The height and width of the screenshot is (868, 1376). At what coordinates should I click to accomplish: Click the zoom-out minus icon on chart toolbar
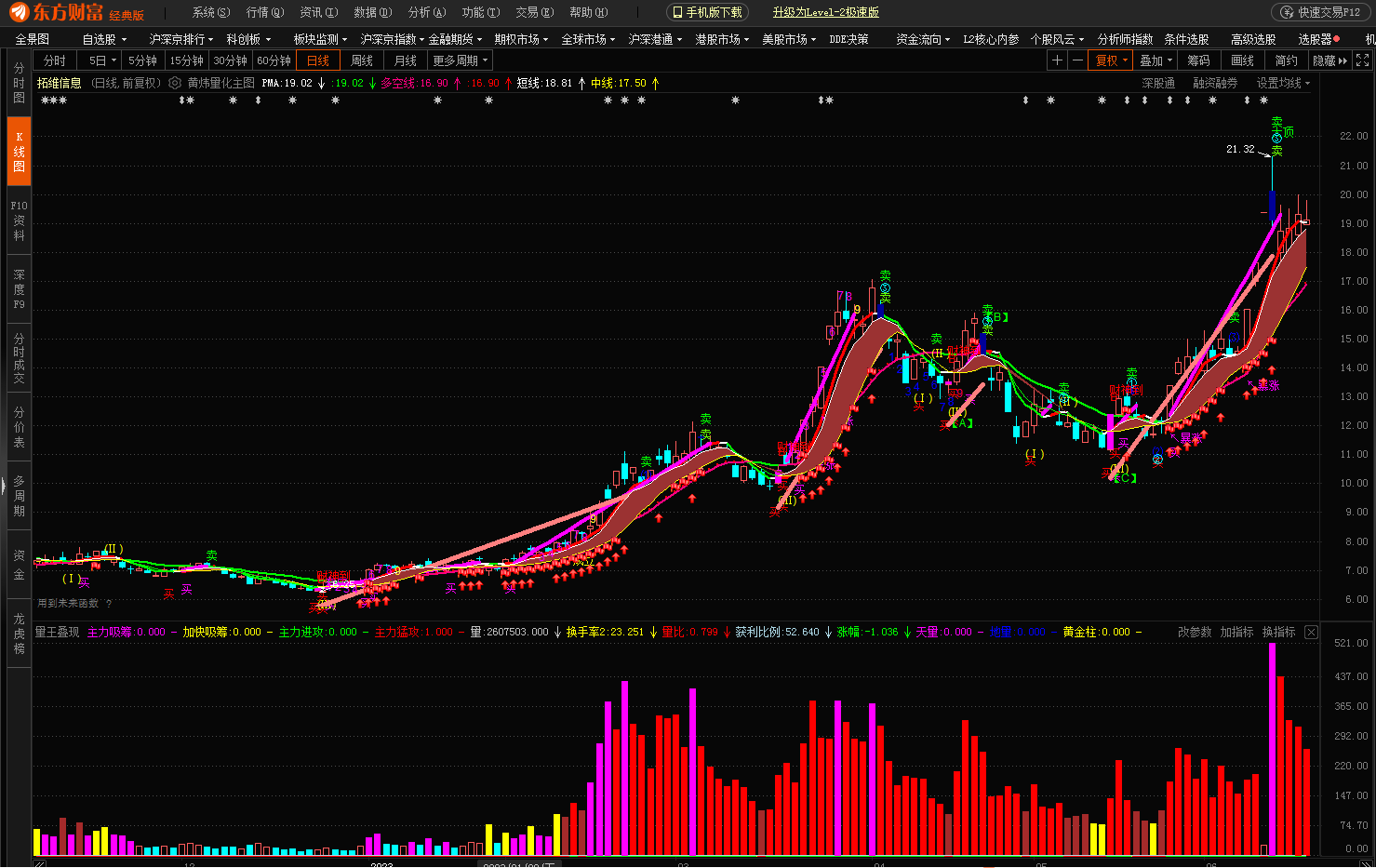point(1077,60)
